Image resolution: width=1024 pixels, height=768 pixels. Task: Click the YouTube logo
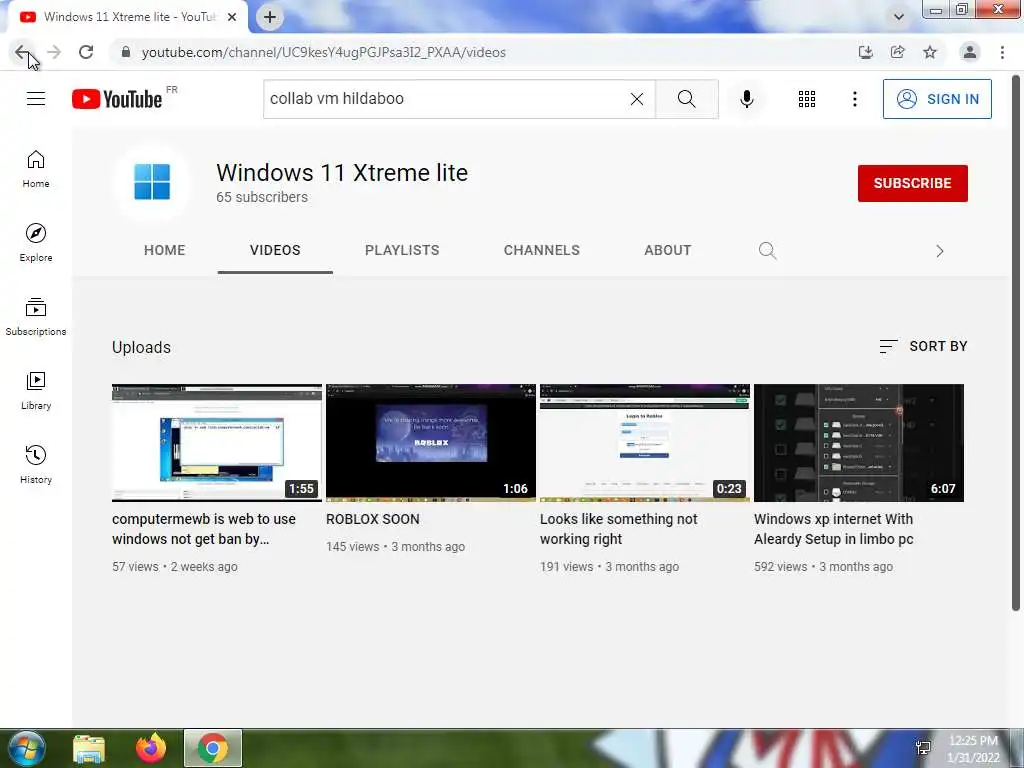pos(117,99)
